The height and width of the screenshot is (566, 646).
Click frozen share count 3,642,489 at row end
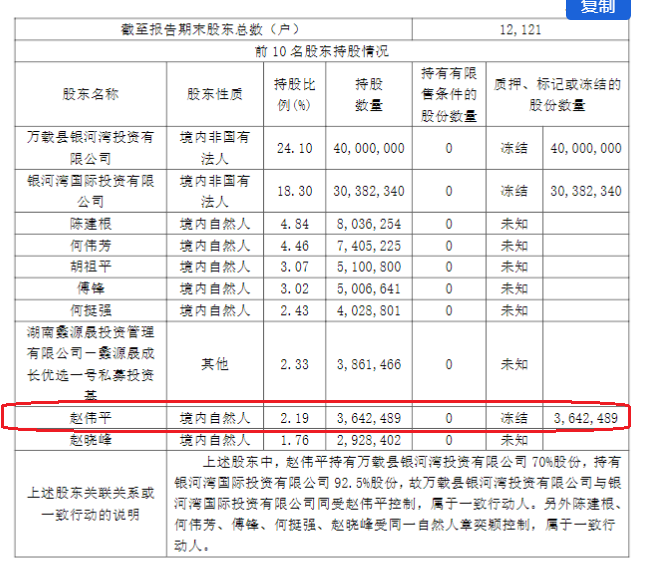[586, 417]
